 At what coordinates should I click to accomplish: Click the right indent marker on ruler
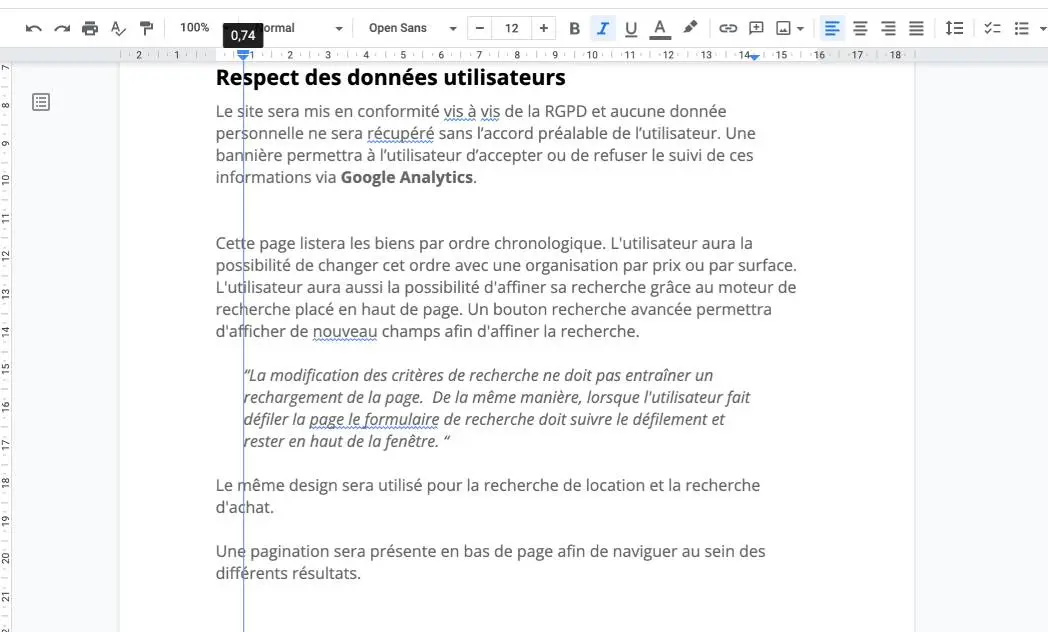755,57
